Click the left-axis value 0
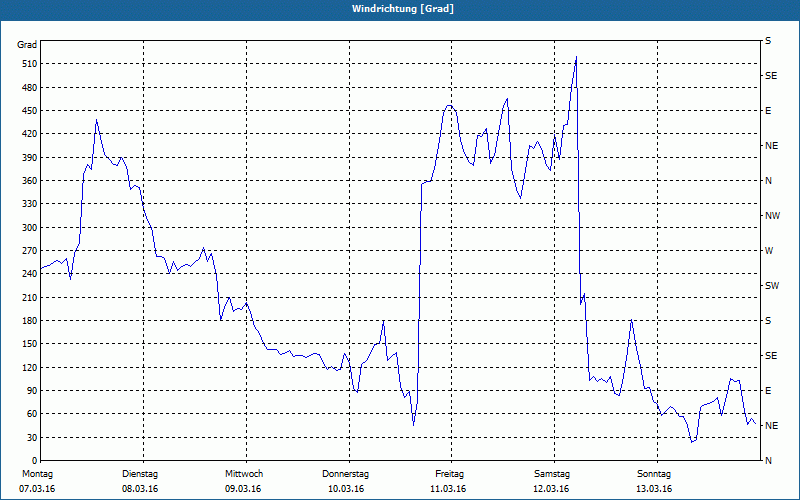 (35, 461)
